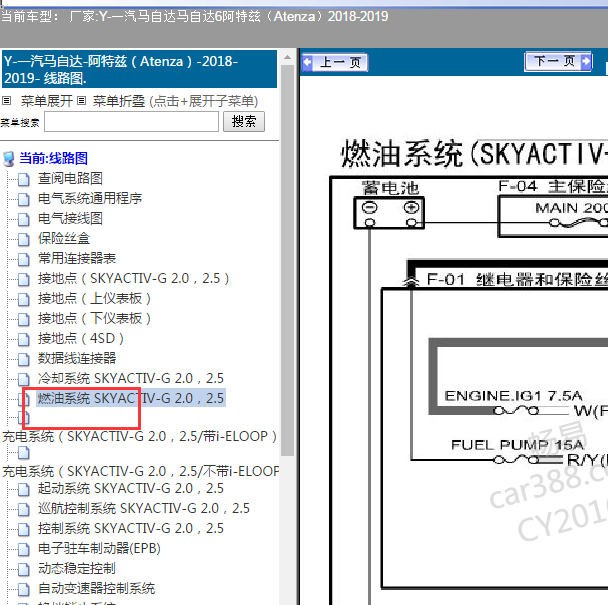The width and height of the screenshot is (608, 605).
Task: Open 接地点（SKYACTIV-G 2.0，2.5） item
Action: tap(134, 278)
